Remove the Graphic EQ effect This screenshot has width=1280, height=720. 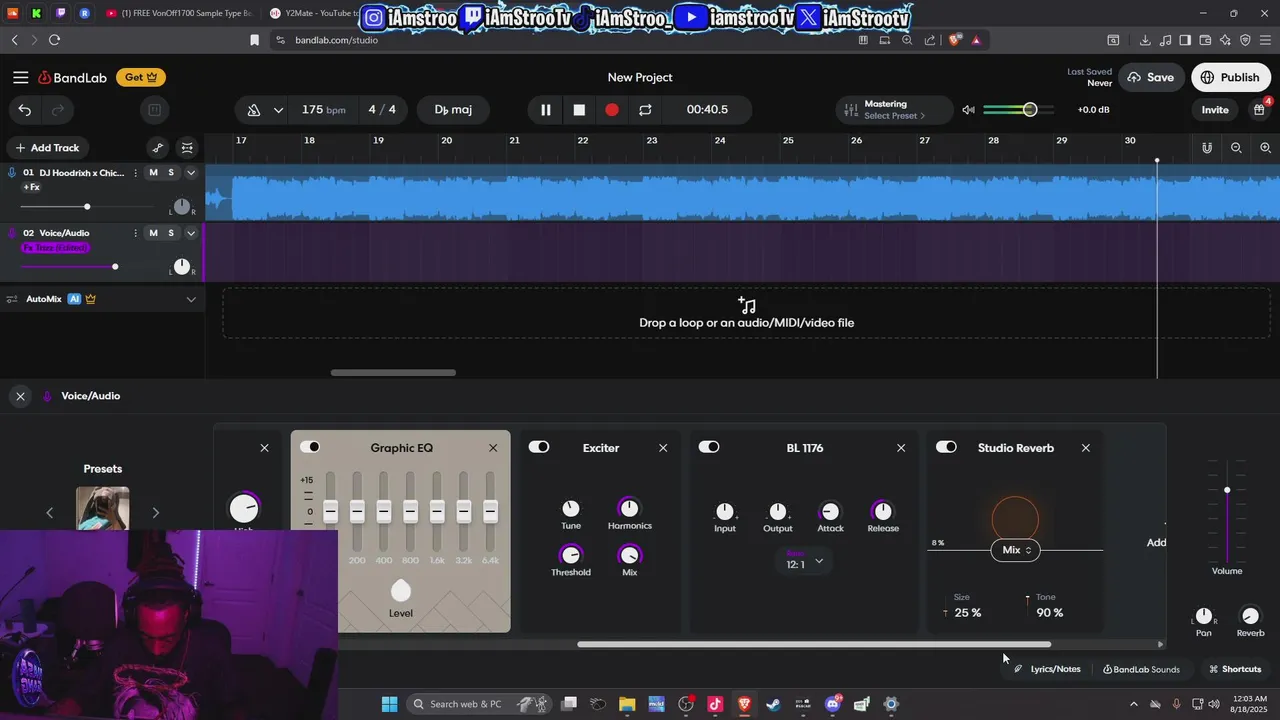tap(493, 448)
